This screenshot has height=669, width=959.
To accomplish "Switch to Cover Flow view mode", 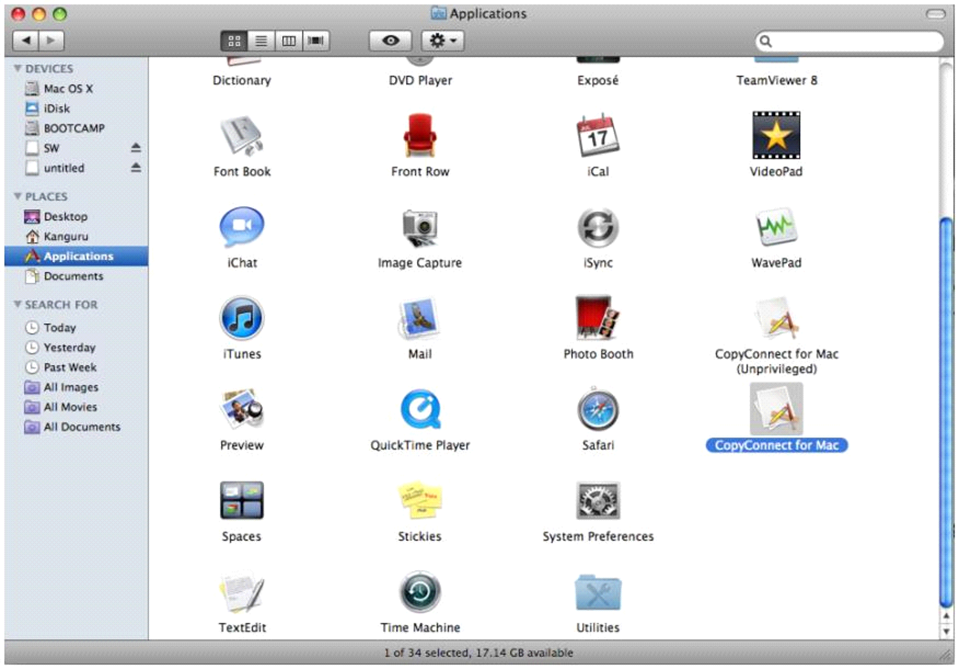I will point(316,41).
